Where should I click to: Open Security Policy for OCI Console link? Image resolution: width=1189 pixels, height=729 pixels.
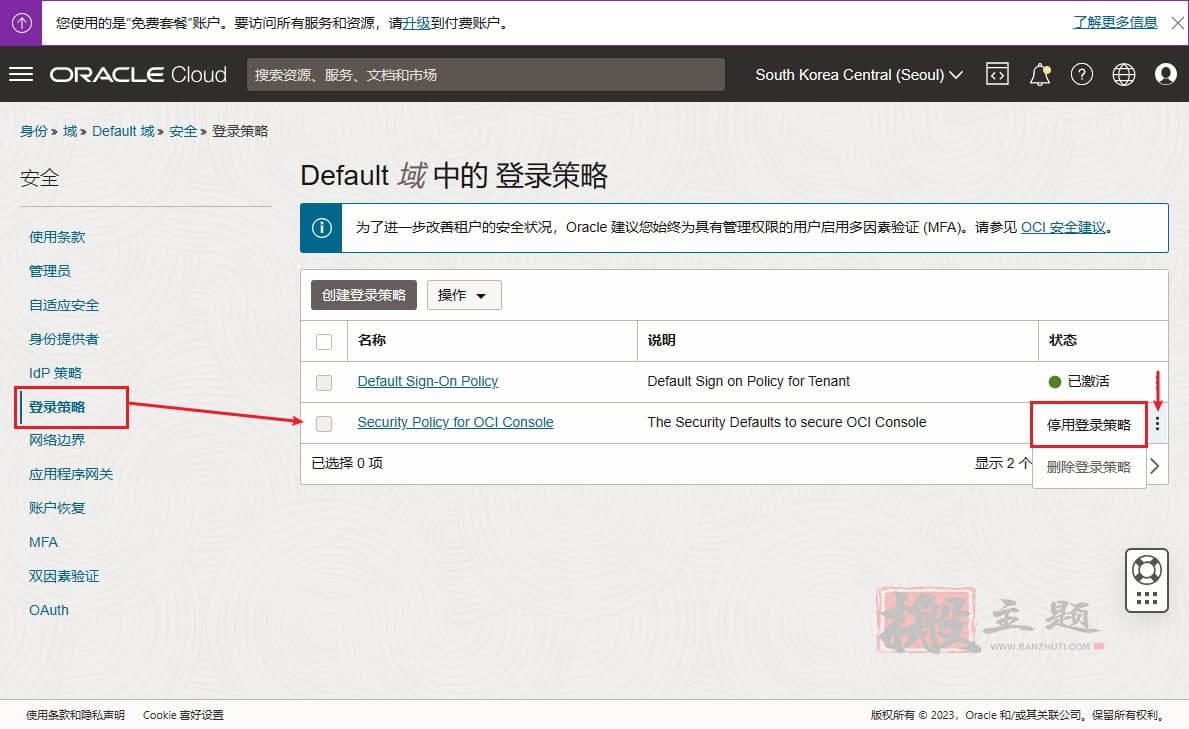(456, 422)
